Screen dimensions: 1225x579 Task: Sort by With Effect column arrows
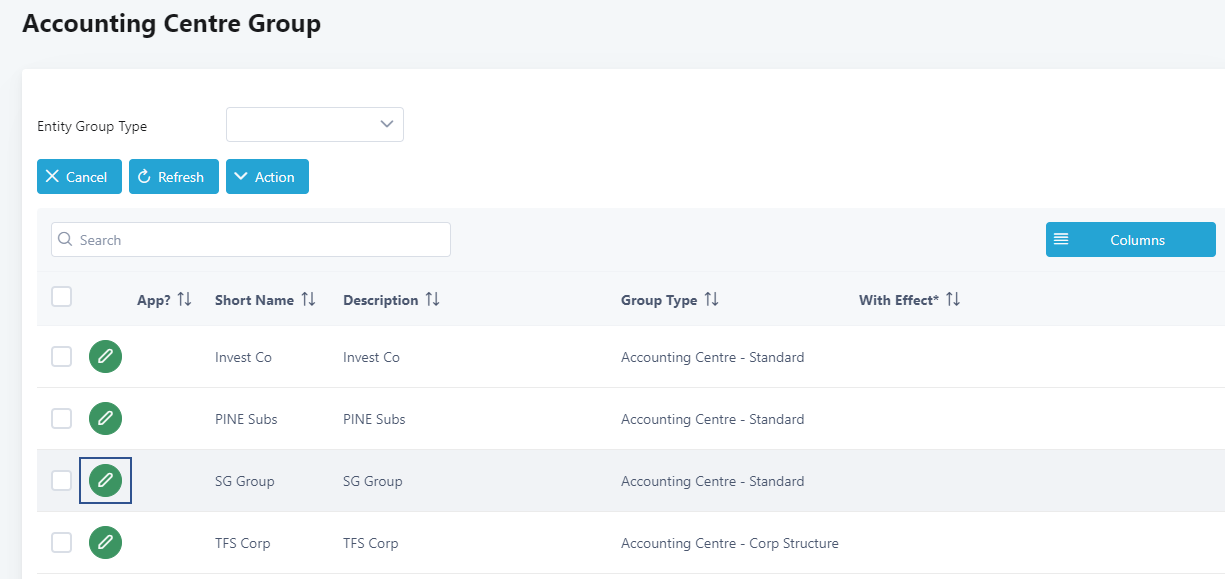[953, 300]
